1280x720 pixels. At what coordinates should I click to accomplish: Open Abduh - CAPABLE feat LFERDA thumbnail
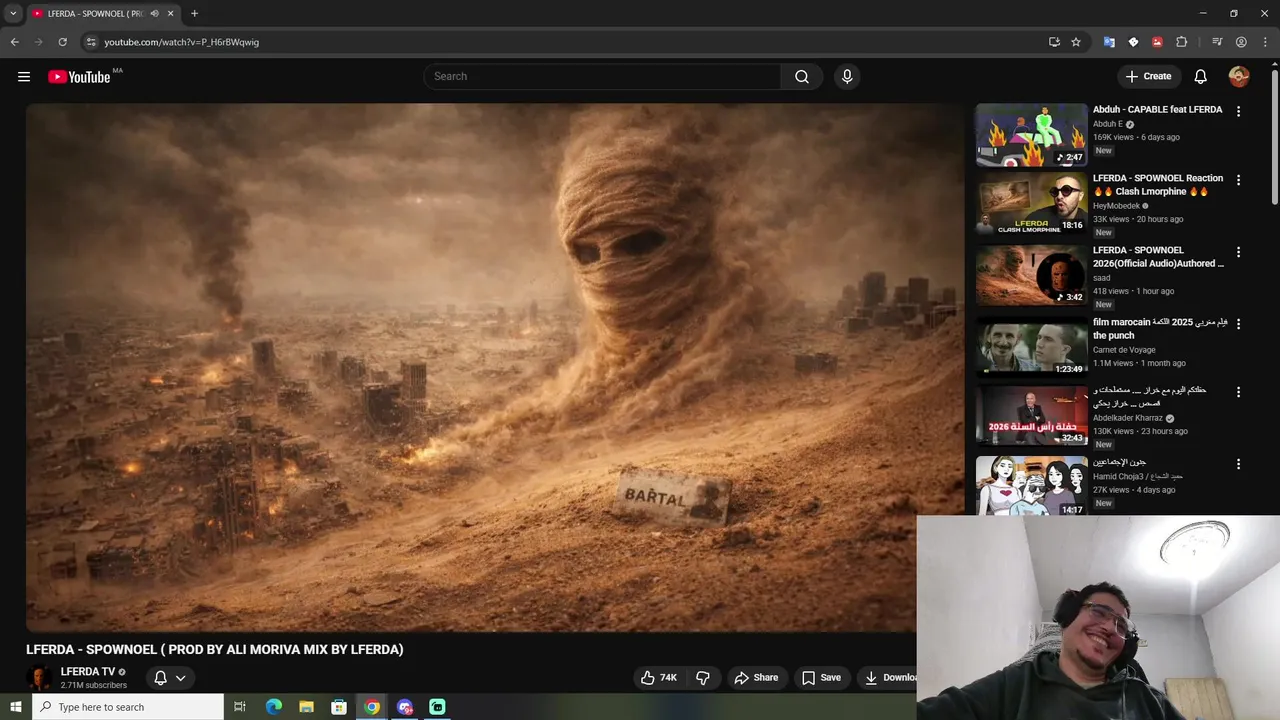[1031, 135]
